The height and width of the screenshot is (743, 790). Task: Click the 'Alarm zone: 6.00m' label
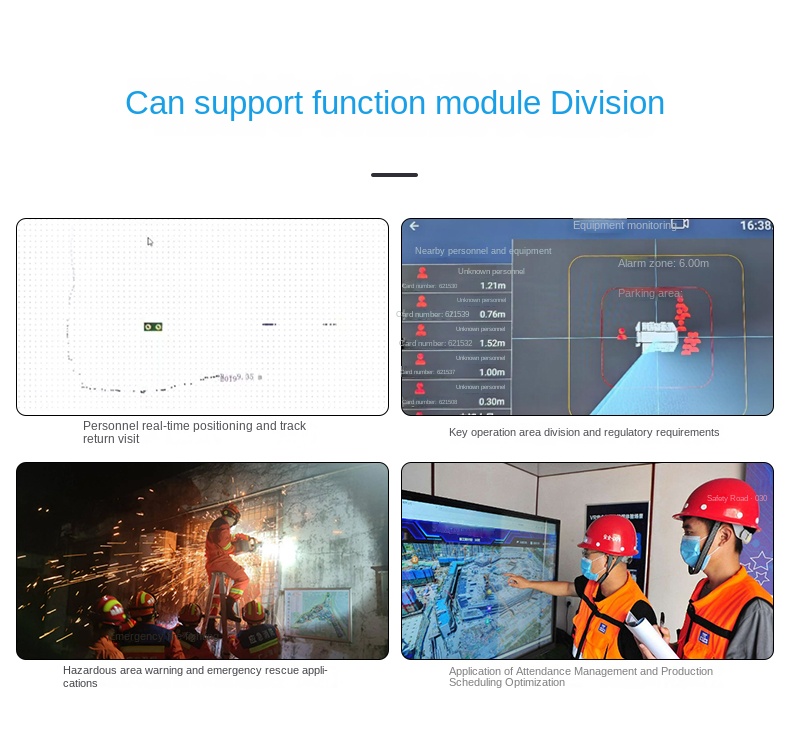click(663, 263)
